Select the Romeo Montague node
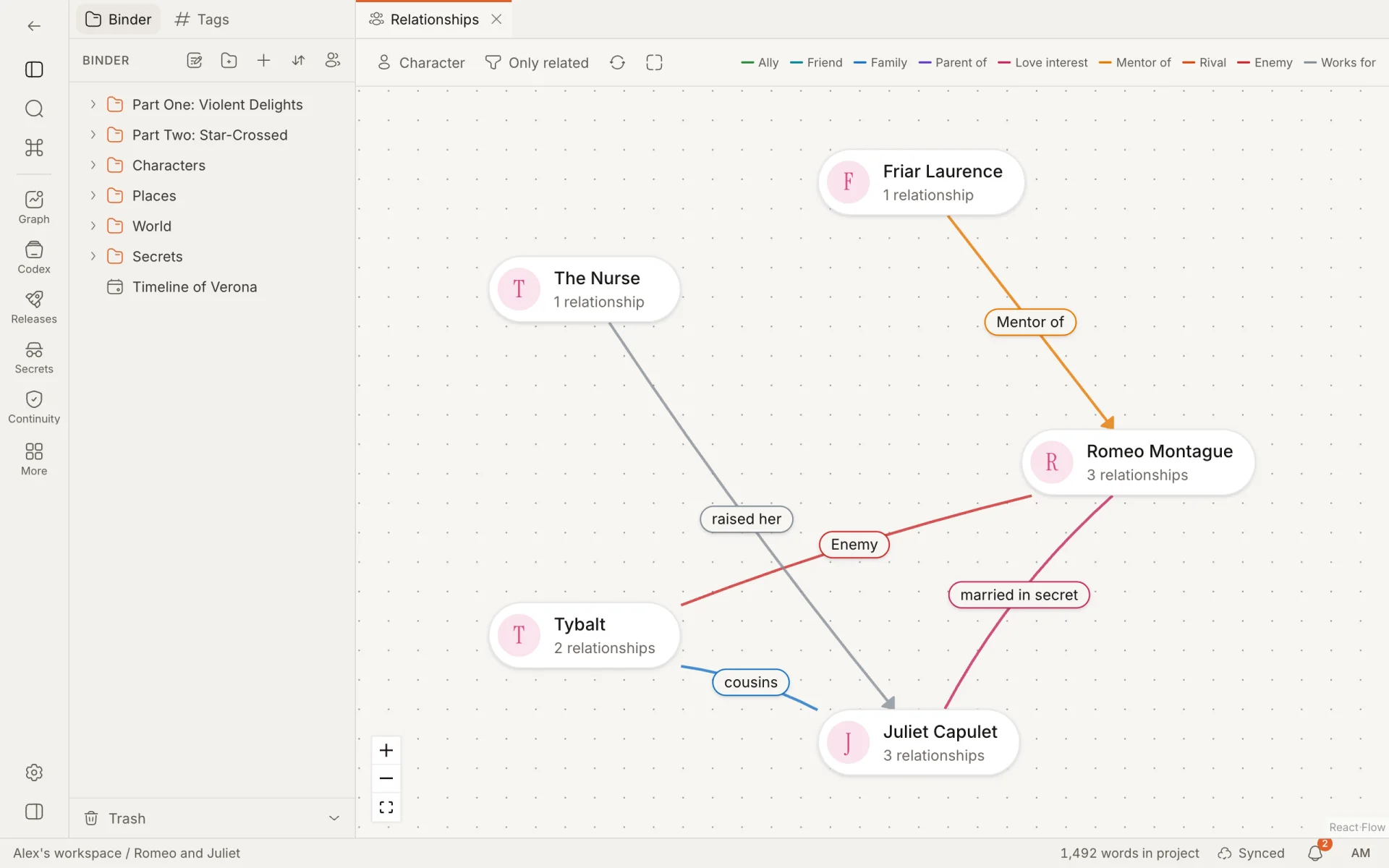The height and width of the screenshot is (868, 1389). point(1138,463)
